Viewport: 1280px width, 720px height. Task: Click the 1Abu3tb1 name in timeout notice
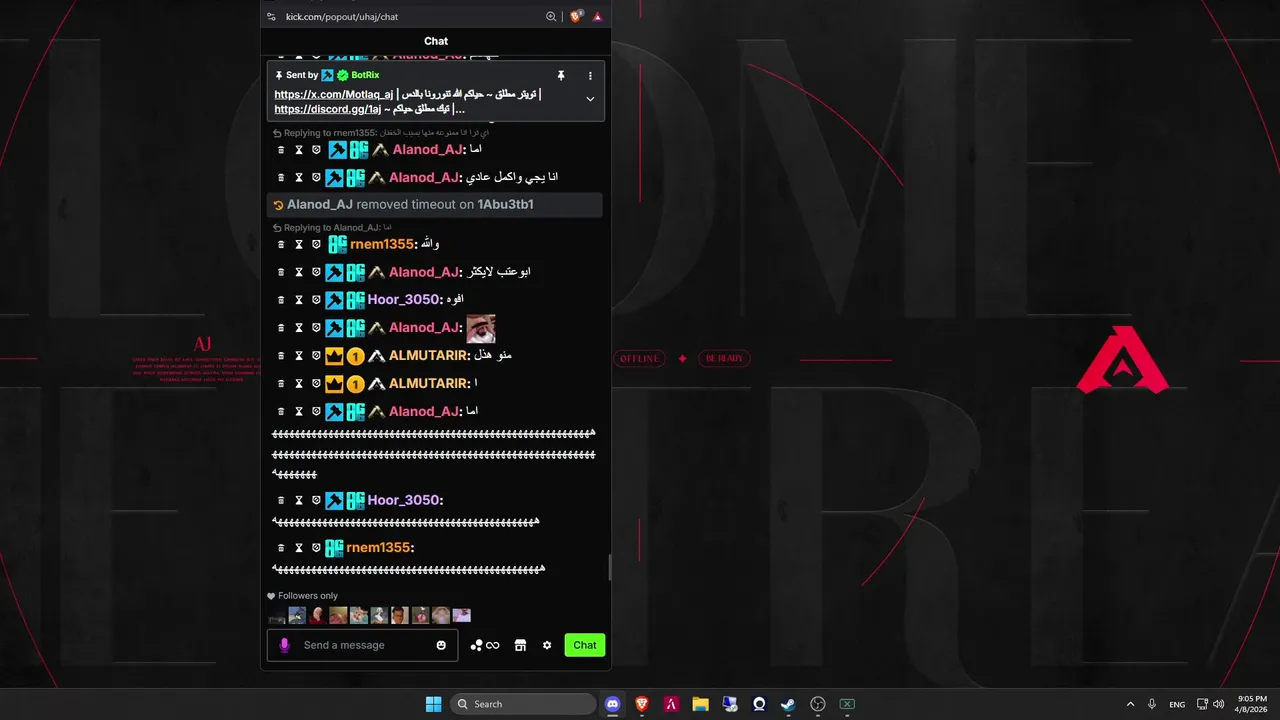(505, 204)
